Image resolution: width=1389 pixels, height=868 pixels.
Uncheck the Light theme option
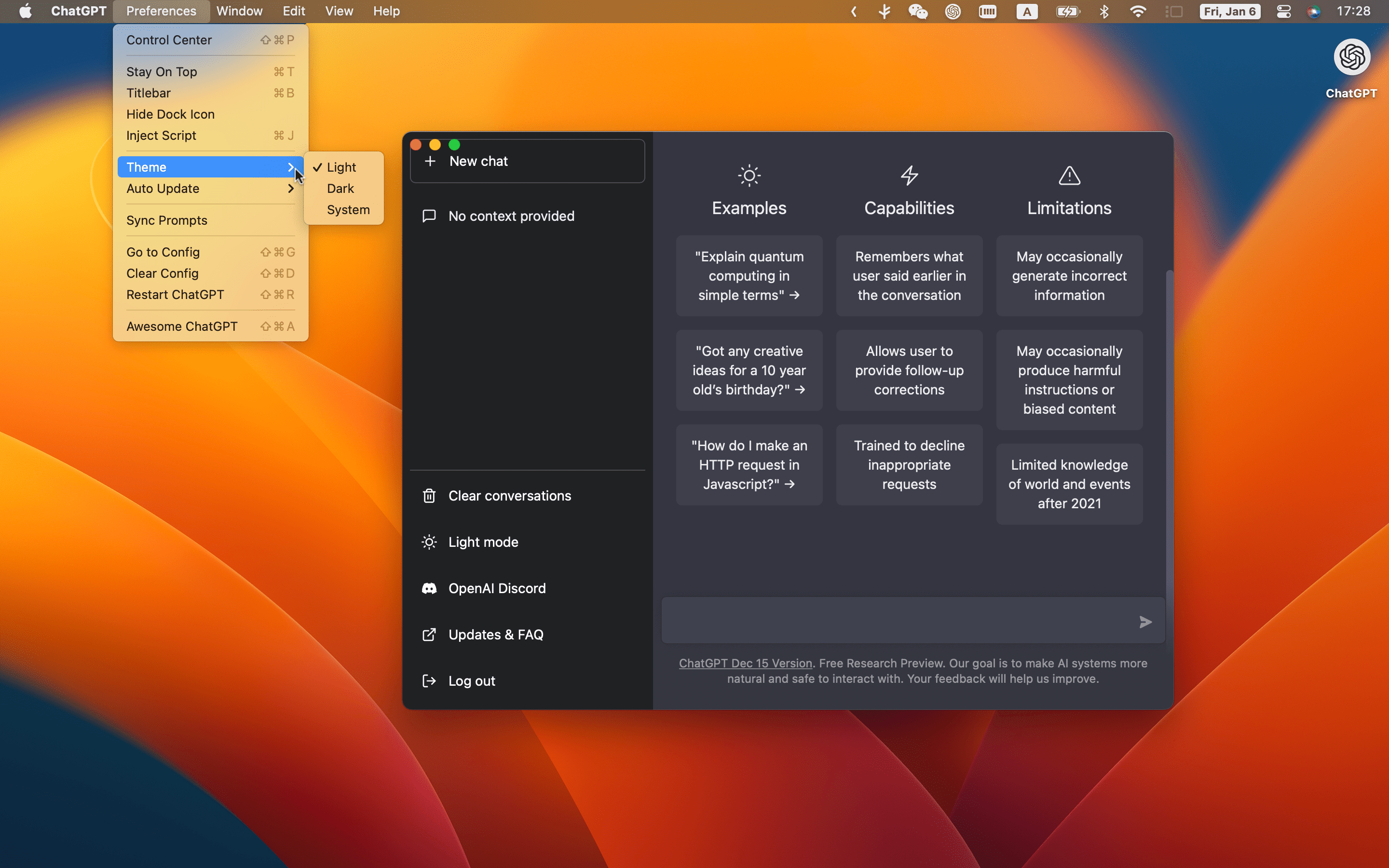pos(341,167)
